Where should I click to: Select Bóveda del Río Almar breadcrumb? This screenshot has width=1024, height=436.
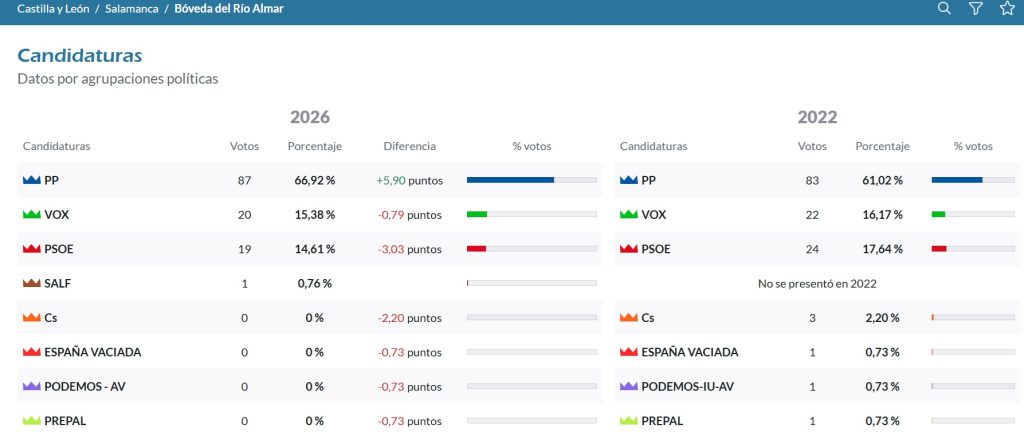pyautogui.click(x=229, y=9)
